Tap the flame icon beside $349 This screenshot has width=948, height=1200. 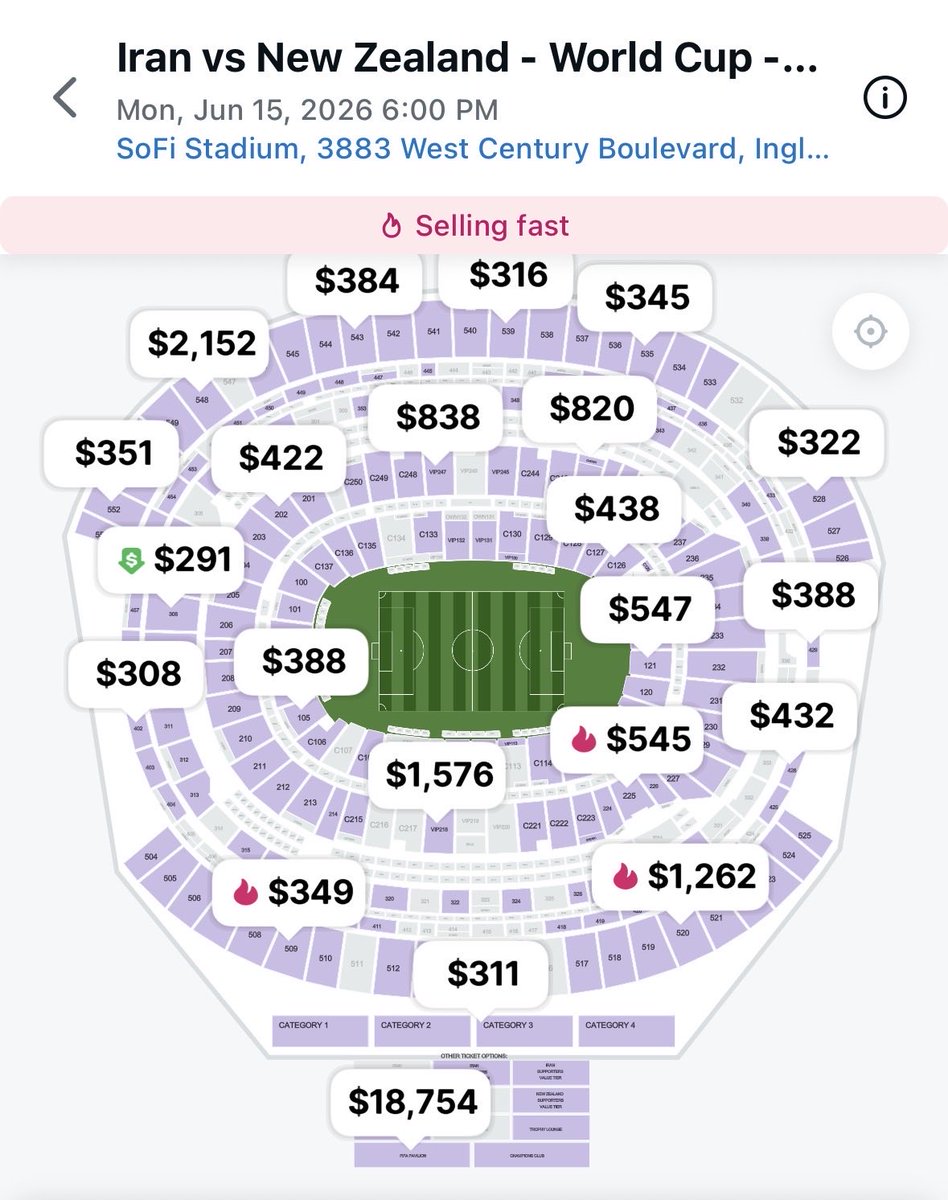pos(245,891)
